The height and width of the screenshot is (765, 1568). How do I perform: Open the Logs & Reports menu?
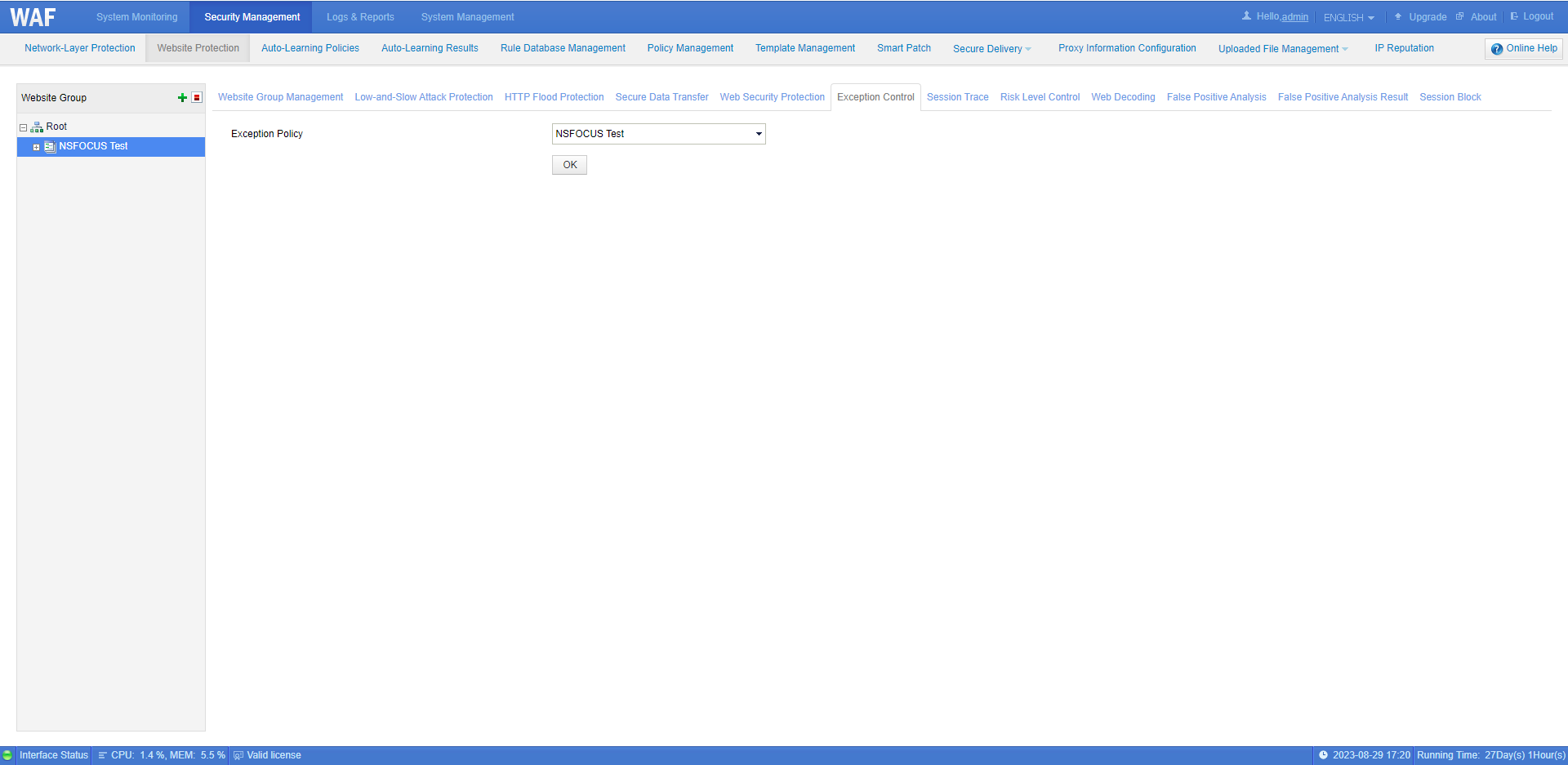pos(360,17)
